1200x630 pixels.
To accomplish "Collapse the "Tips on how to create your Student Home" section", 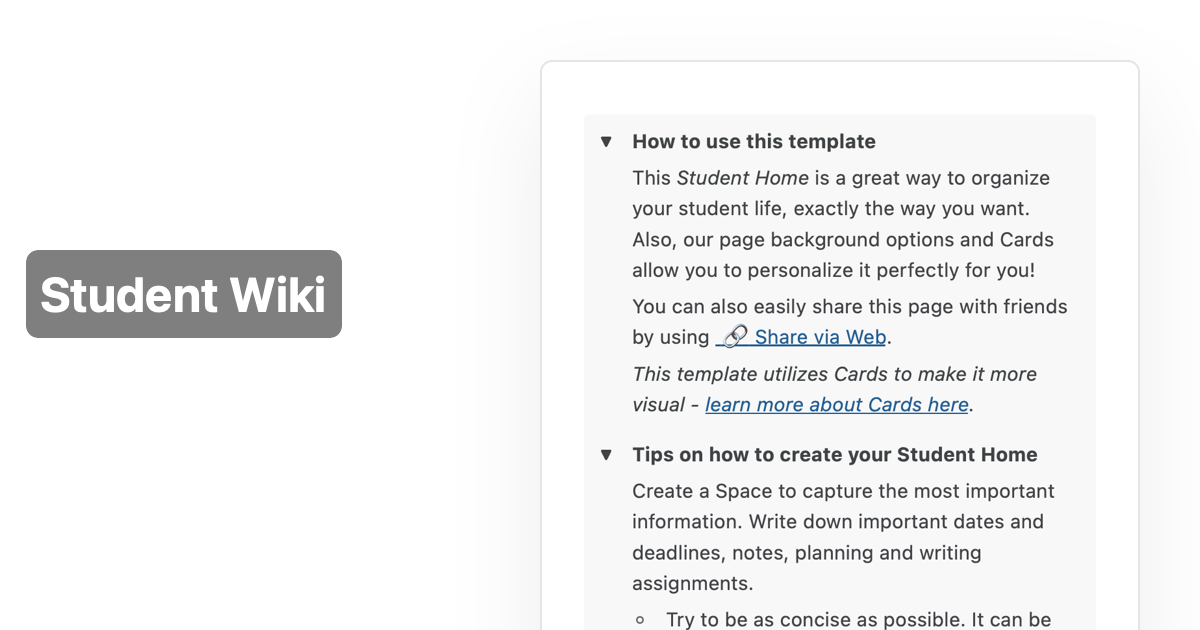I will [x=607, y=454].
